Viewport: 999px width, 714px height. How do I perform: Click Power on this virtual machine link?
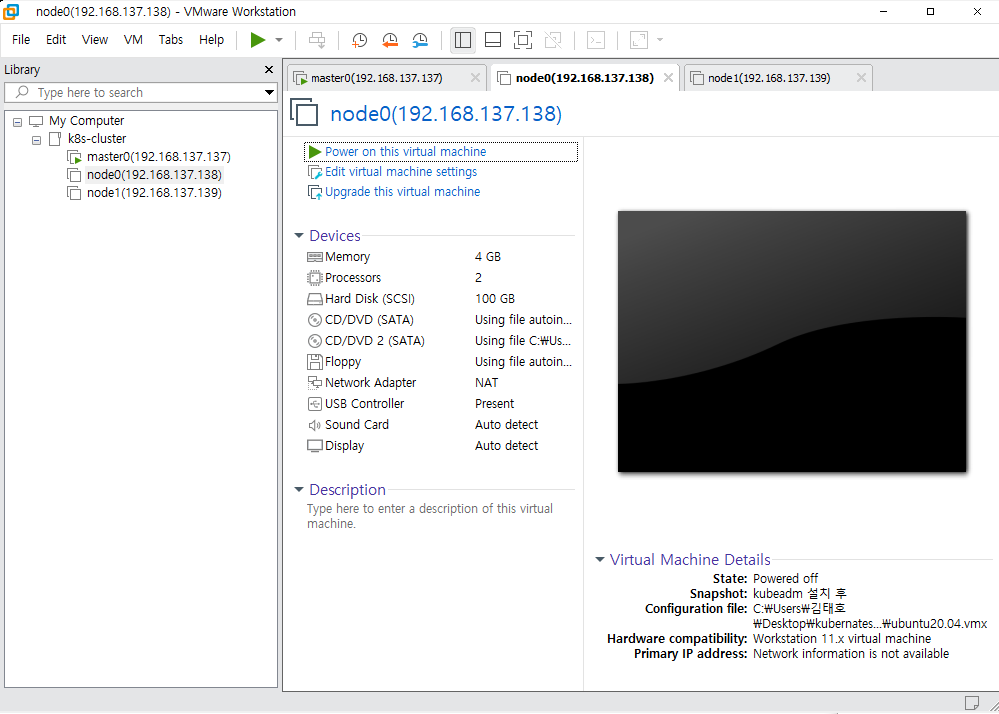[x=405, y=152]
